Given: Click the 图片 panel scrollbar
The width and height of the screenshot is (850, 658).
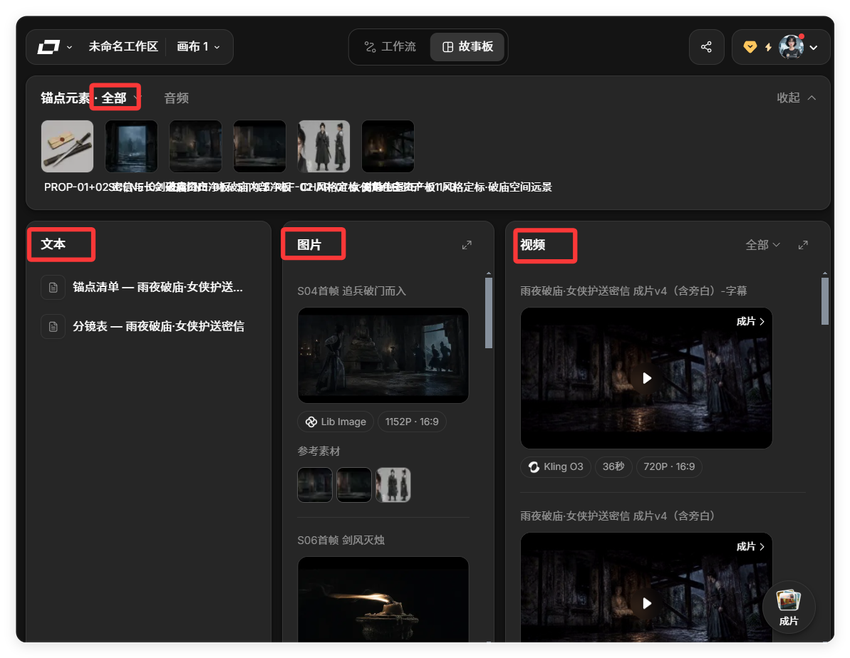Looking at the screenshot, I should pos(488,313).
